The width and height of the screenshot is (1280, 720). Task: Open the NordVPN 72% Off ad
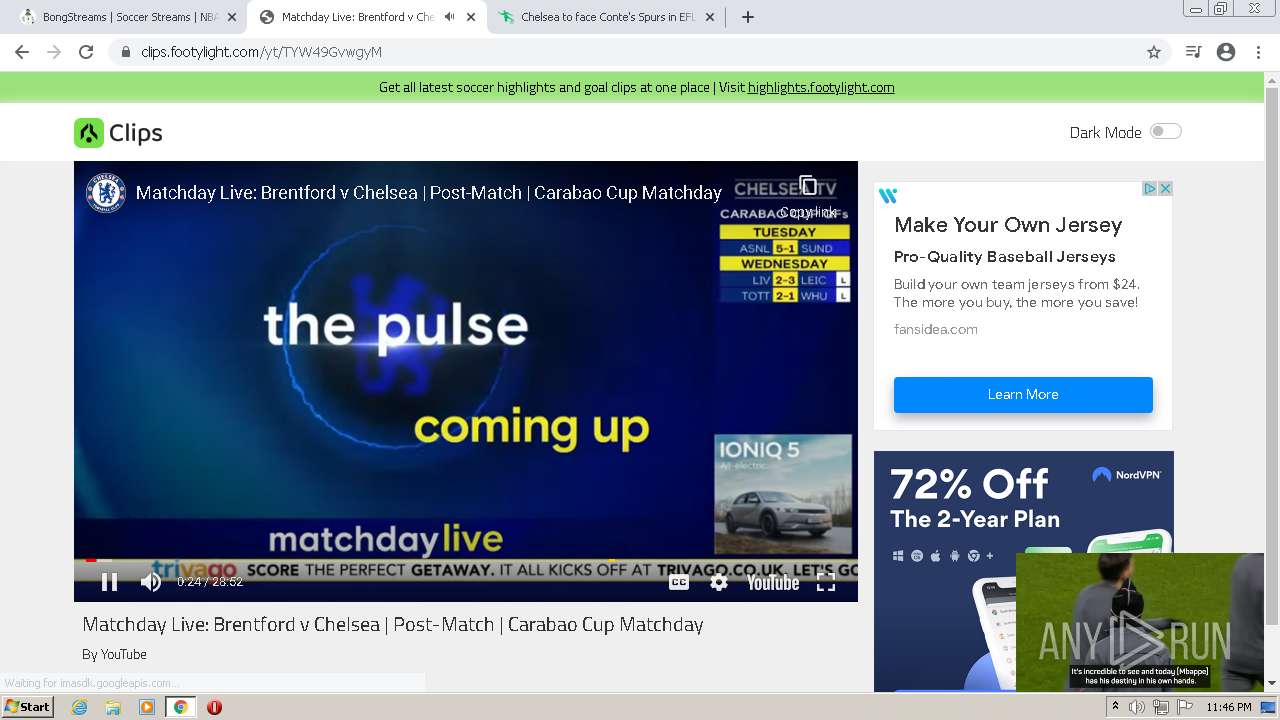point(1024,571)
